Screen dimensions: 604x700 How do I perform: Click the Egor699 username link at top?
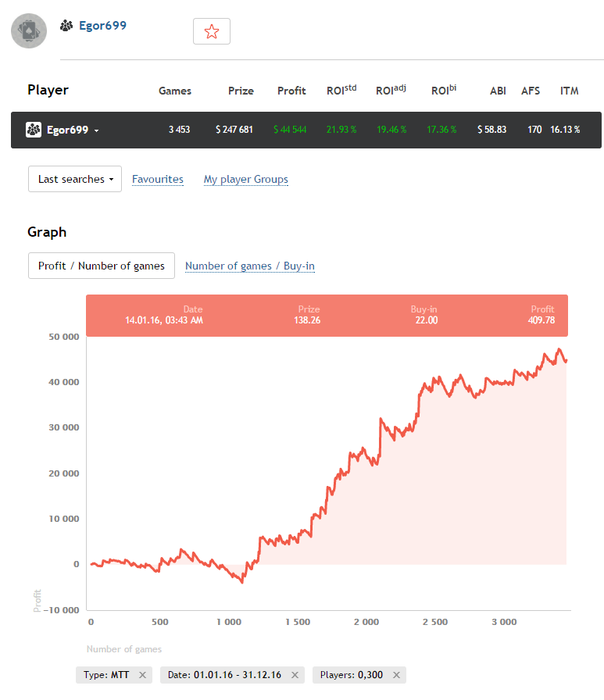(103, 25)
